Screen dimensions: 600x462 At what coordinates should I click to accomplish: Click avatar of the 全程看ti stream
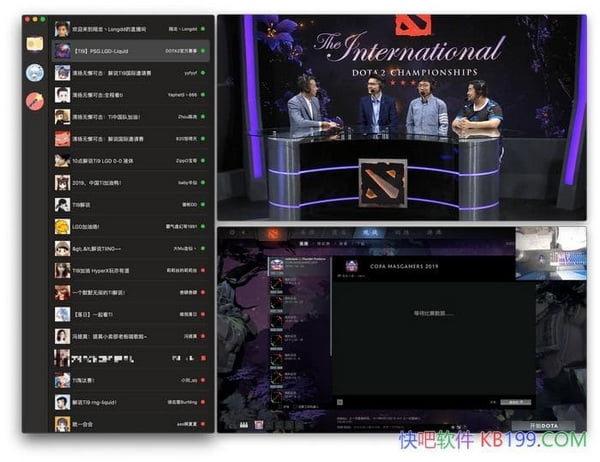pos(62,94)
